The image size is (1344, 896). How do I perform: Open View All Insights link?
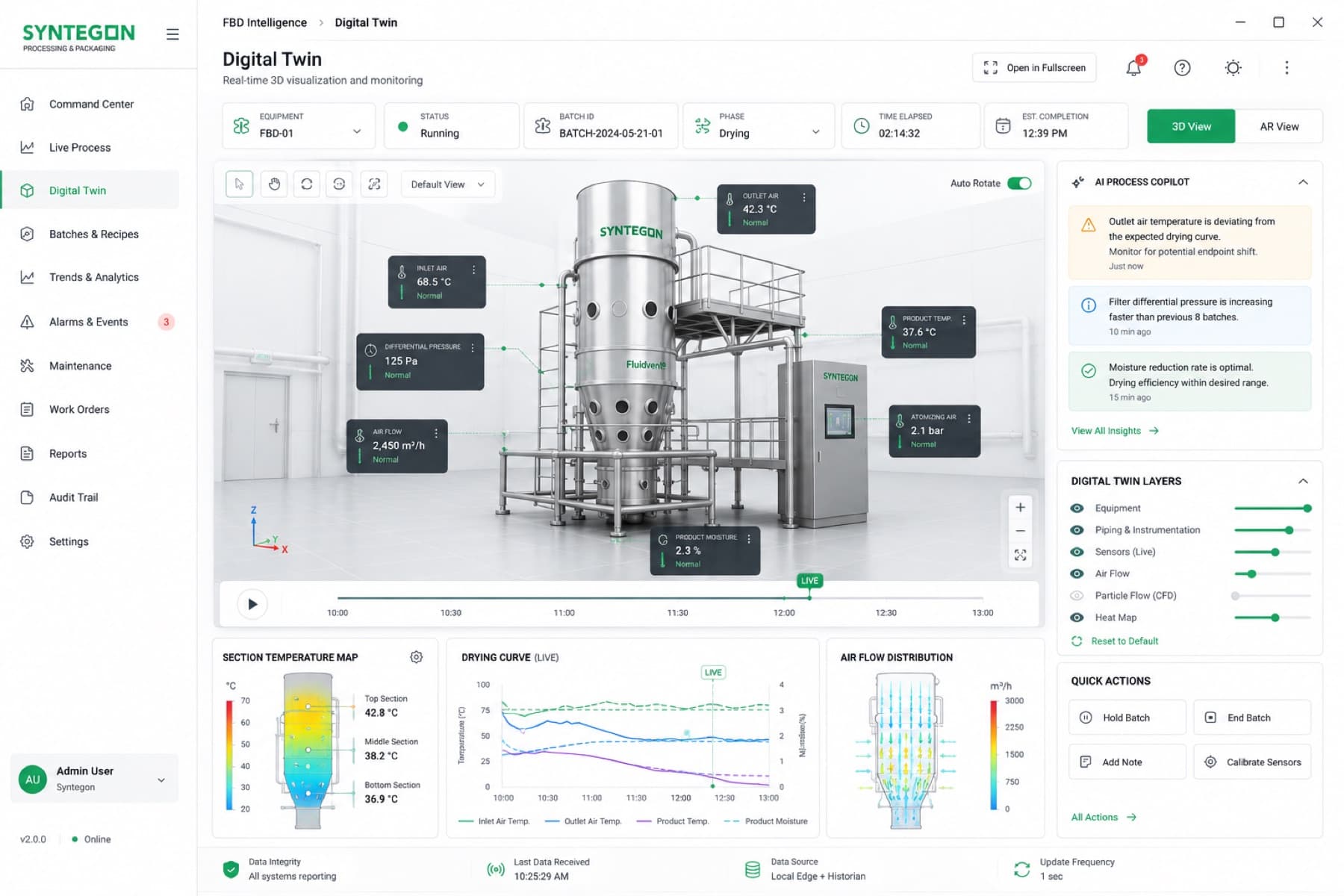point(1115,431)
